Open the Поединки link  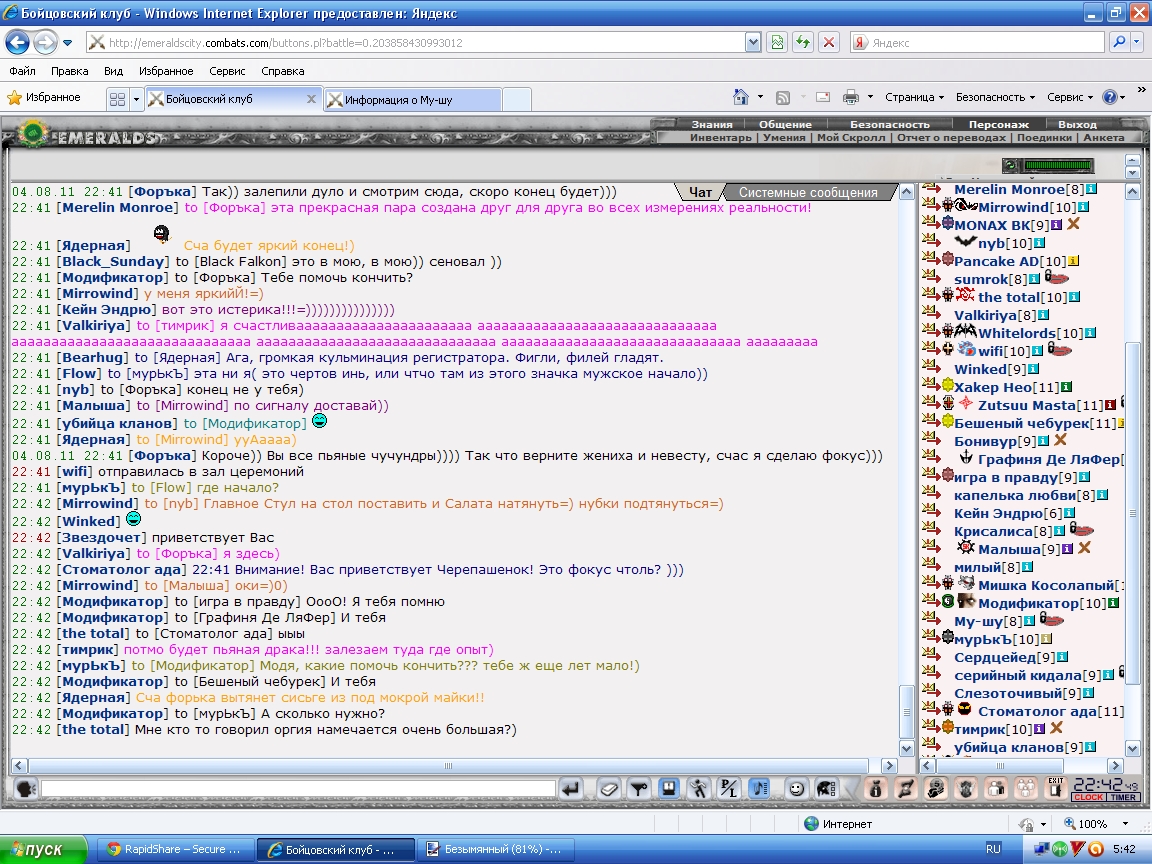click(x=1045, y=137)
